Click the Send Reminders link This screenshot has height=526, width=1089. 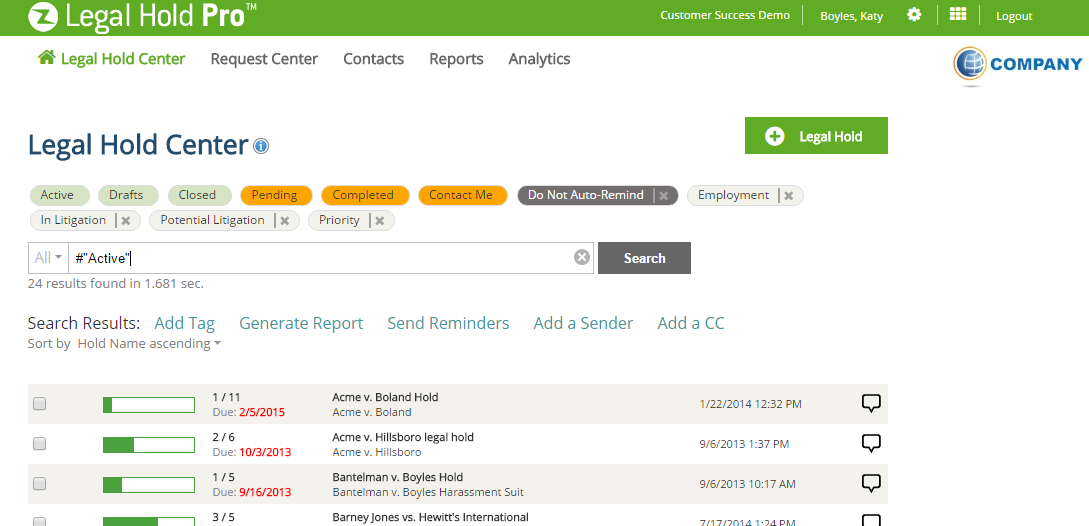coord(449,323)
